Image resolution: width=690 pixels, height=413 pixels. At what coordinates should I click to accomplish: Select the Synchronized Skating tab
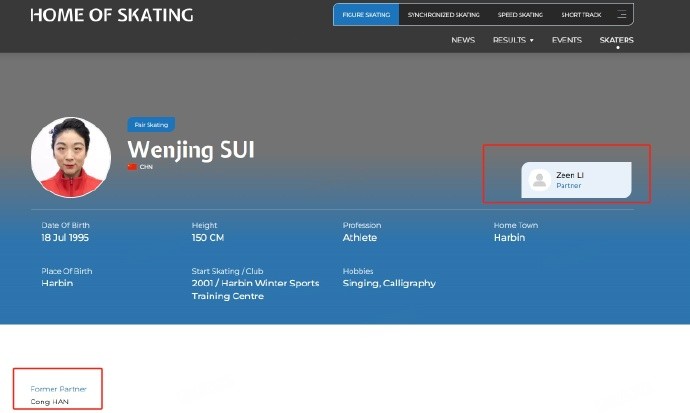[x=443, y=15]
